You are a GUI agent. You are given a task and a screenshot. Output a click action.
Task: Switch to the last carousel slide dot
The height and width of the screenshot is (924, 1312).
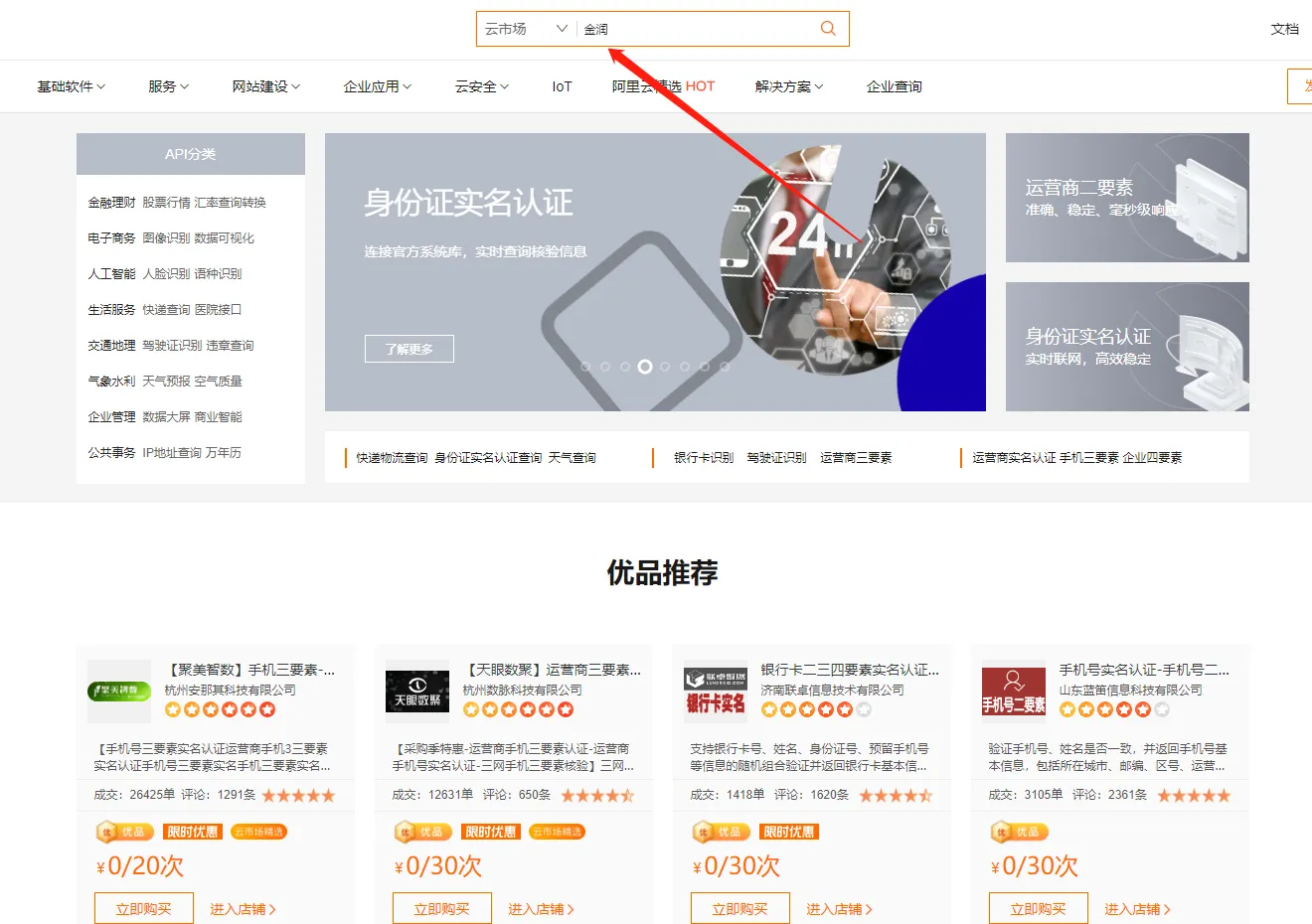(725, 367)
